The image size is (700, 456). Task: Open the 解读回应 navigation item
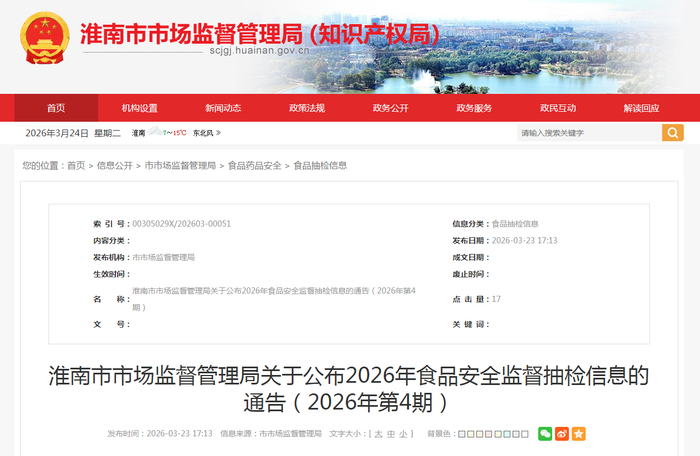click(642, 108)
